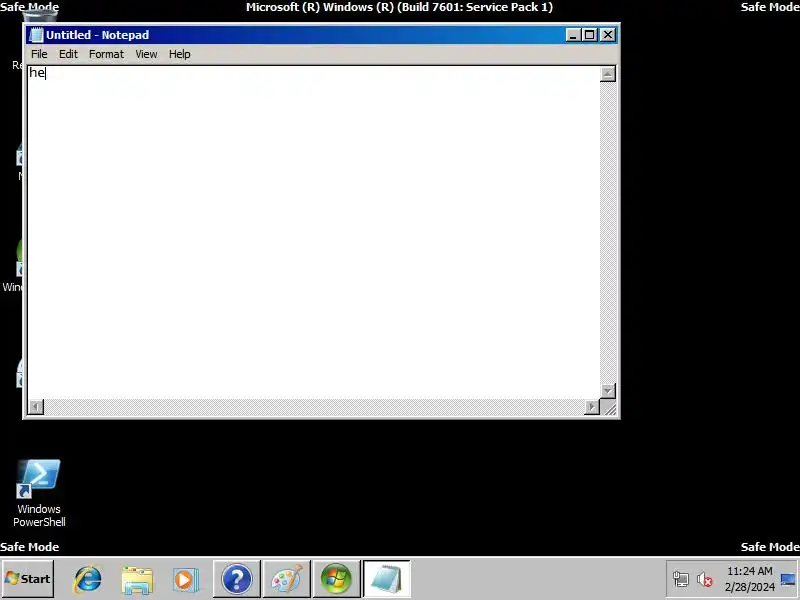The height and width of the screenshot is (600, 800).
Task: Maximize the Notepad window
Action: click(589, 35)
